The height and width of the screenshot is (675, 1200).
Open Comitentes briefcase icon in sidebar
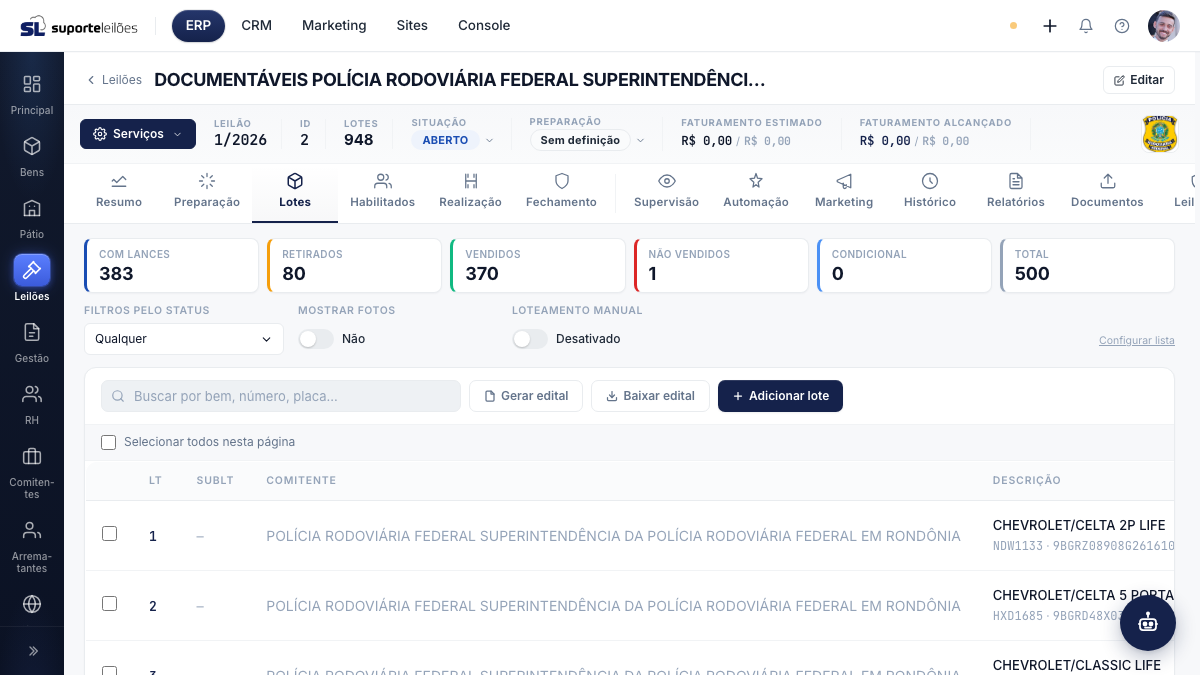pos(32,456)
